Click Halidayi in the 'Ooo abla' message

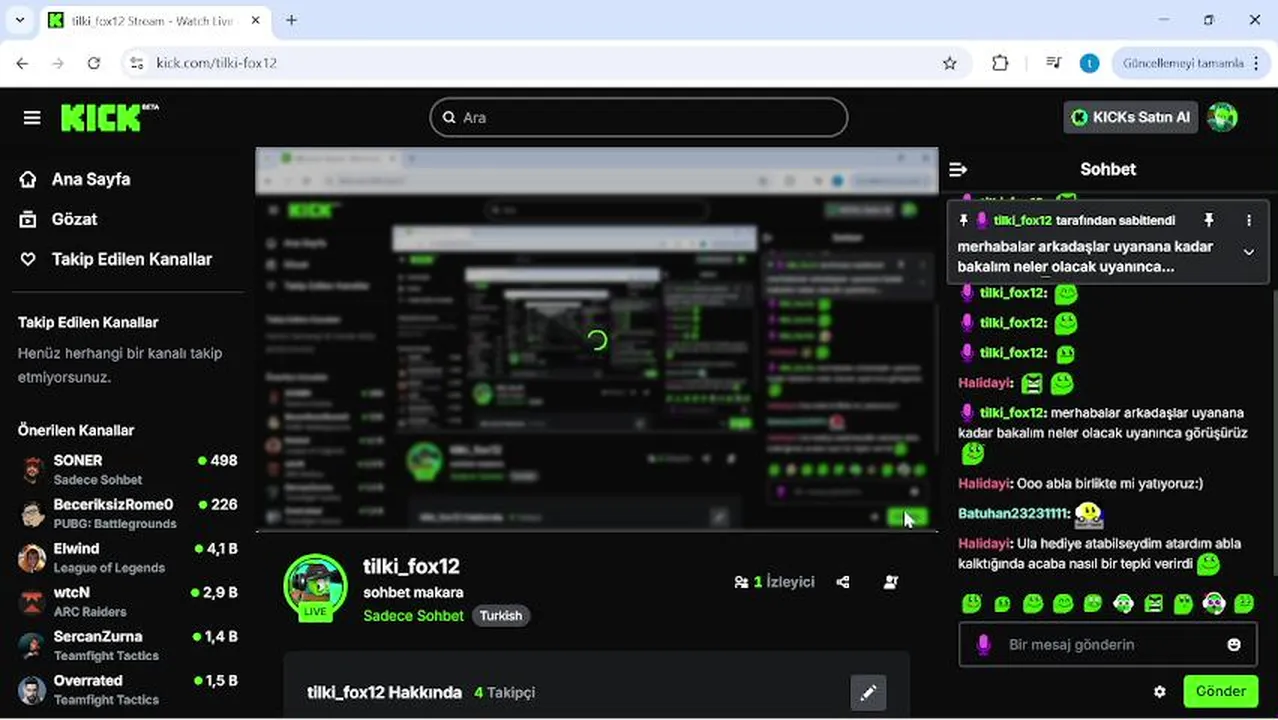(984, 483)
